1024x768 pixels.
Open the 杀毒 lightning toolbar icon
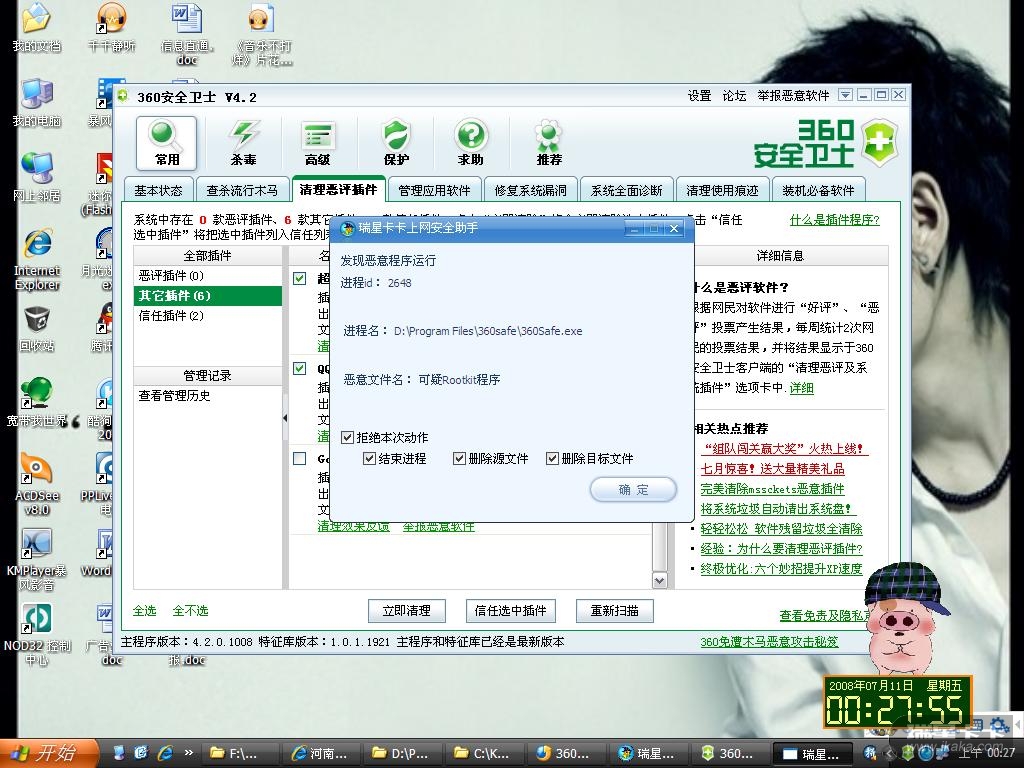243,143
